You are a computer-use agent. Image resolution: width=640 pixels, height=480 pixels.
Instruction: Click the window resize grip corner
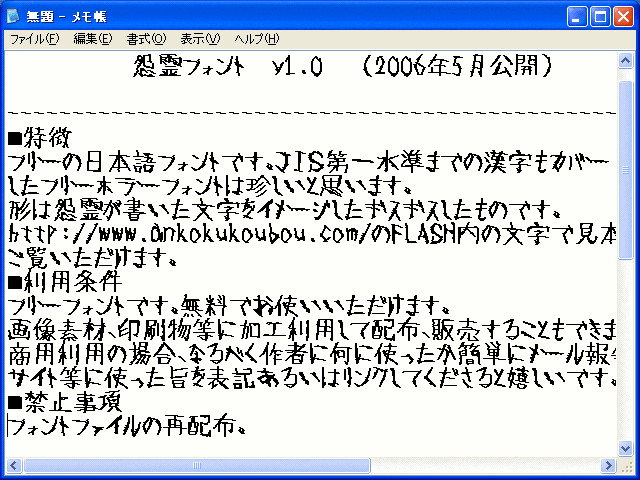626,466
